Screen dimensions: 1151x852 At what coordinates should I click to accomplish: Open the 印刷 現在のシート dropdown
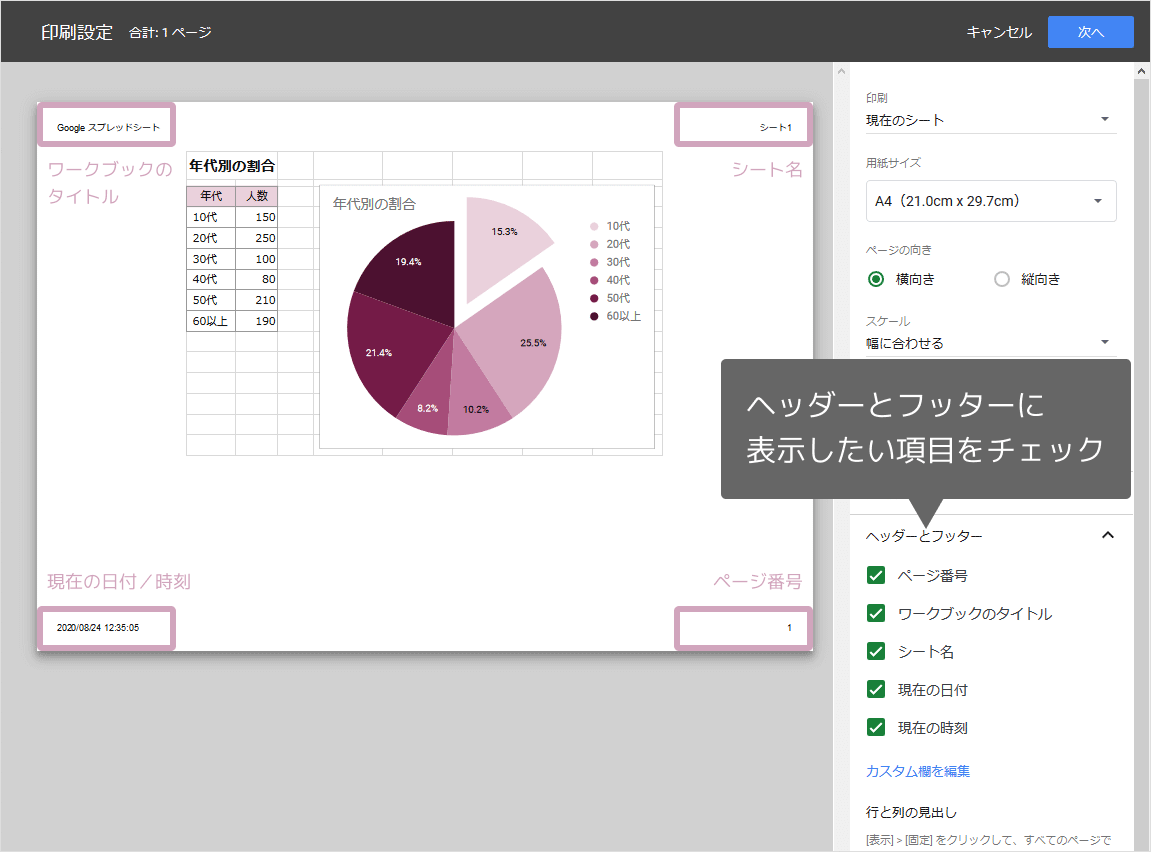(x=990, y=120)
